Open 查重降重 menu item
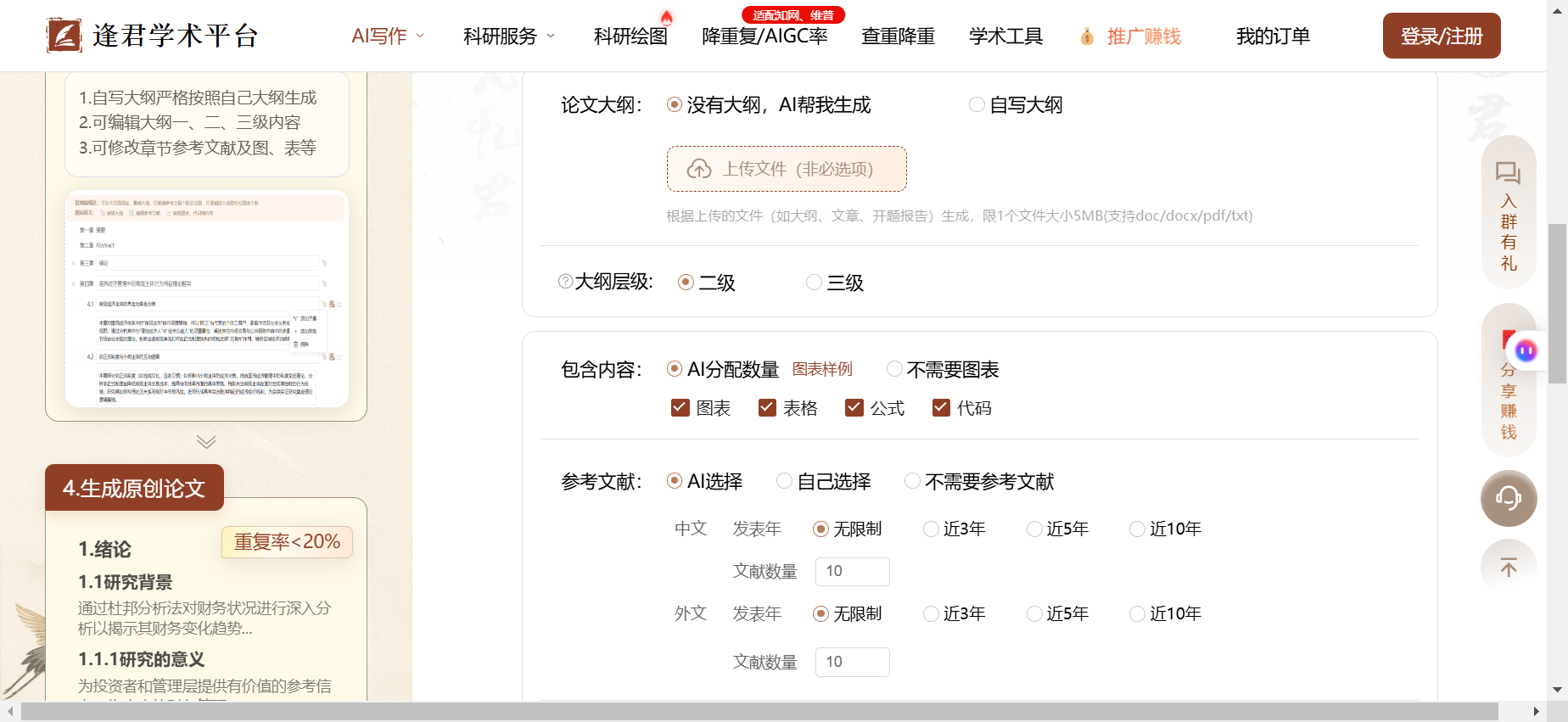Image resolution: width=1568 pixels, height=722 pixels. [x=898, y=36]
